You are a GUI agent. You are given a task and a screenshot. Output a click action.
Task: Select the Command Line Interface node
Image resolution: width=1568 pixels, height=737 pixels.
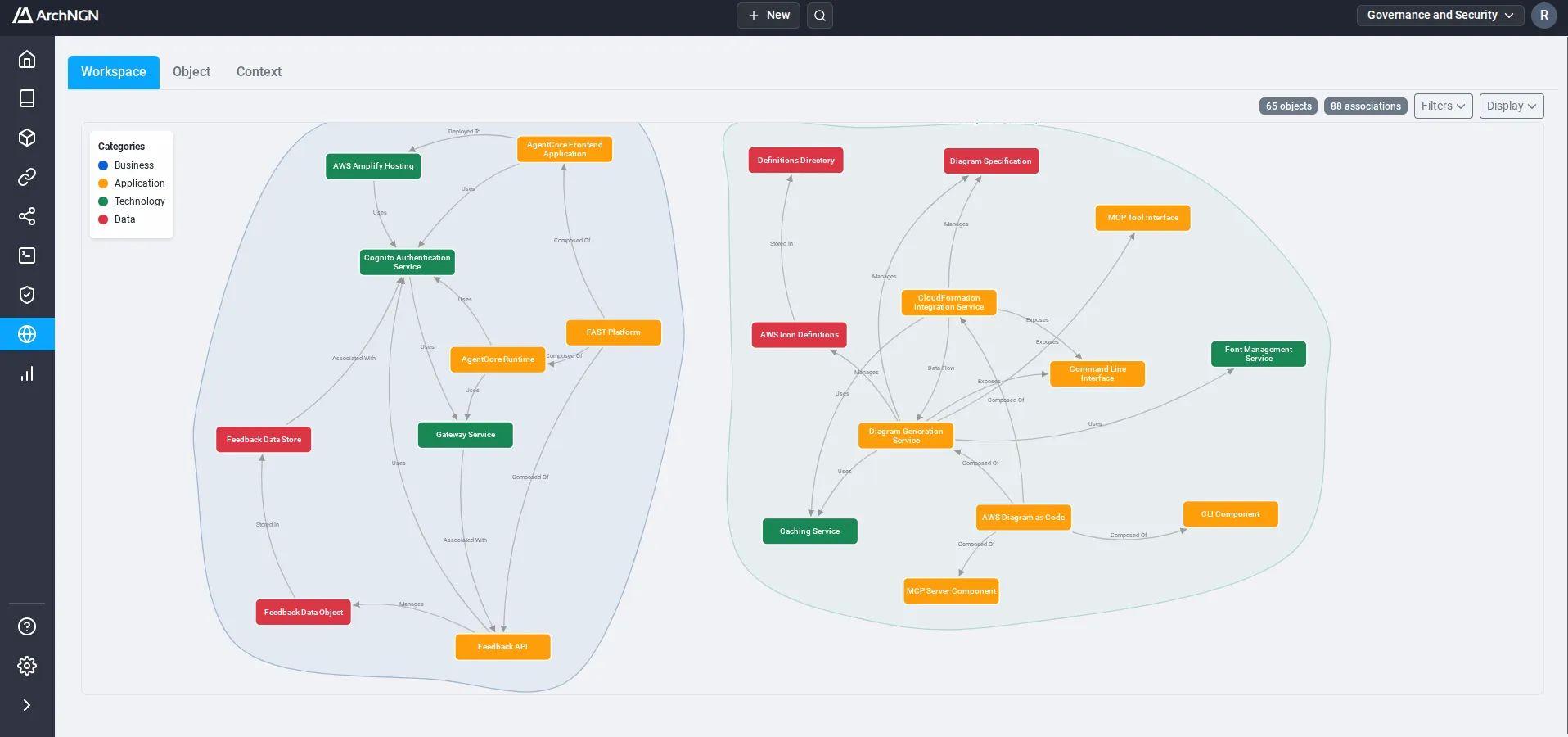[1097, 373]
